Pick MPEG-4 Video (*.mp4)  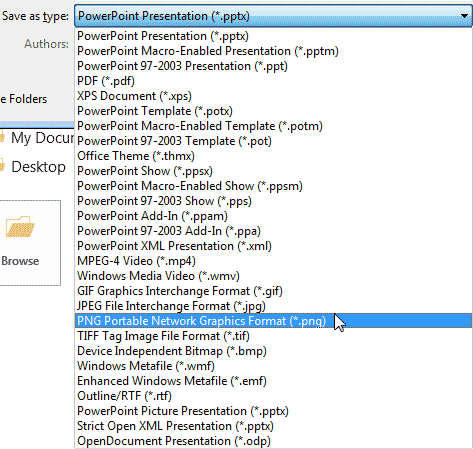coord(273,261)
